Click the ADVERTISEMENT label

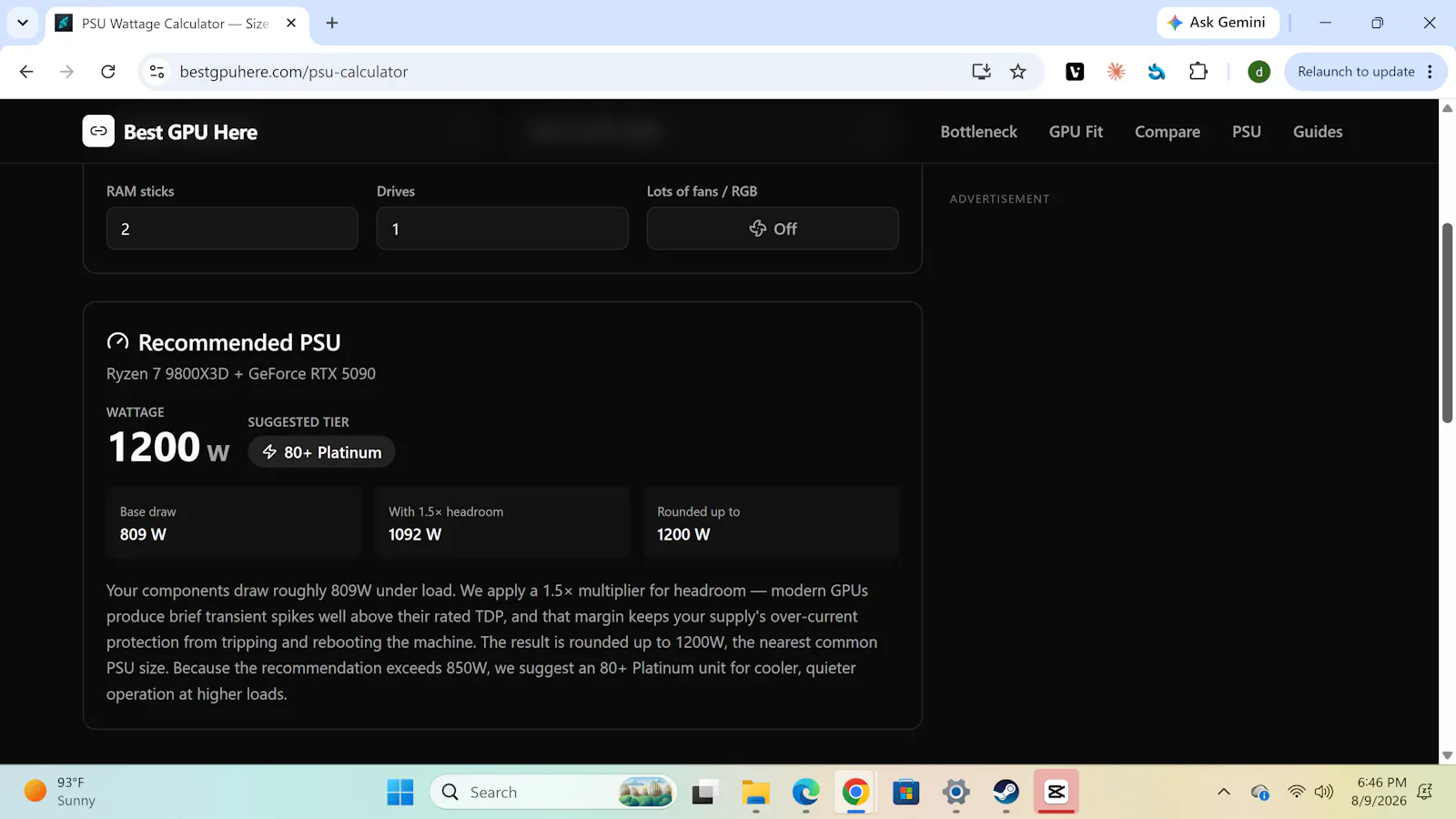999,199
